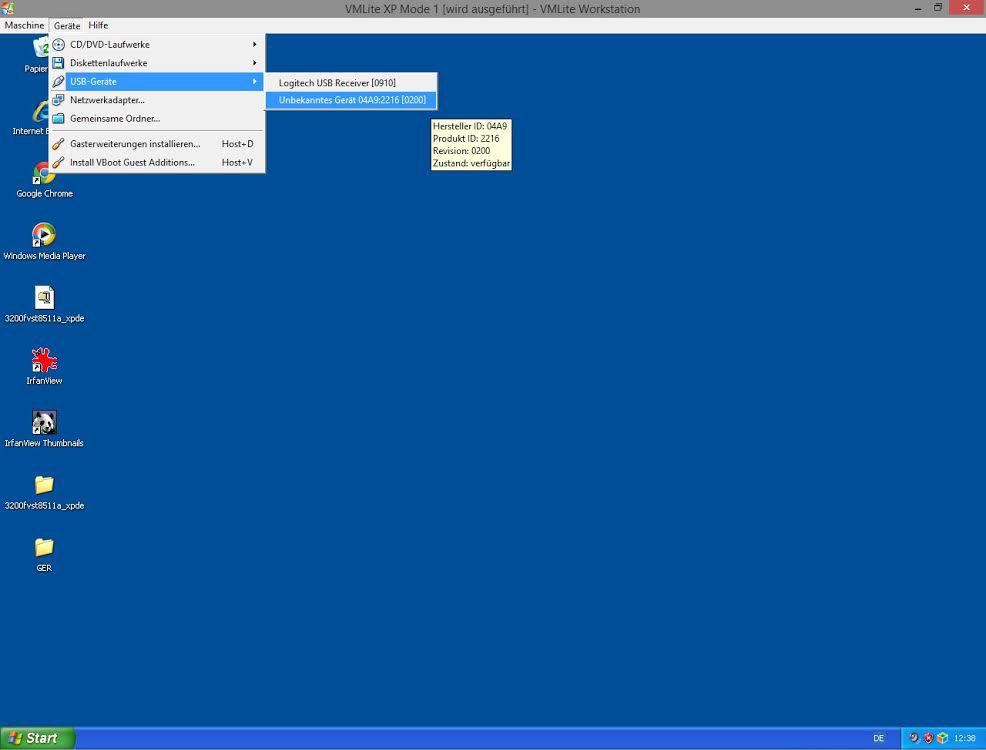
Task: Click the Host+D shortcut text
Action: [x=238, y=144]
